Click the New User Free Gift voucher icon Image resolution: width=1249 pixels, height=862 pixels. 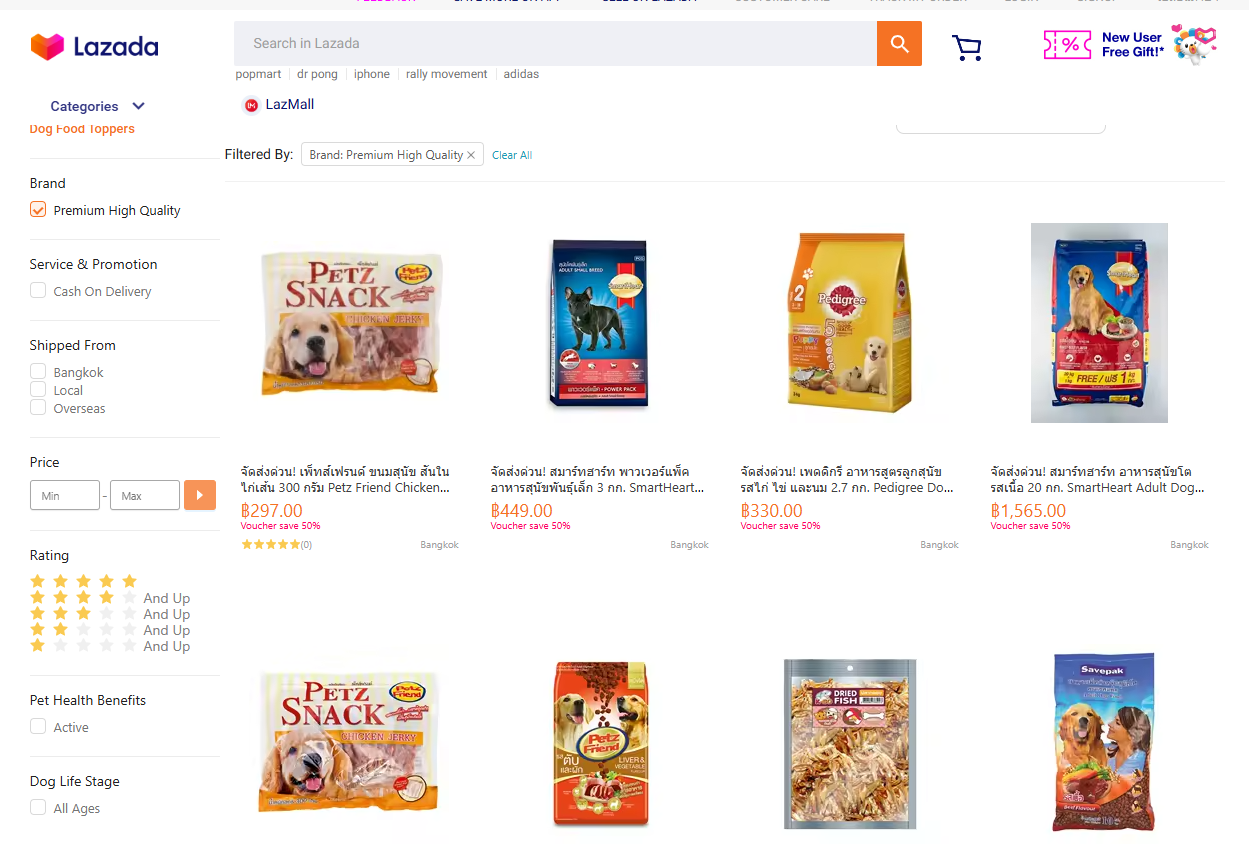[1067, 44]
